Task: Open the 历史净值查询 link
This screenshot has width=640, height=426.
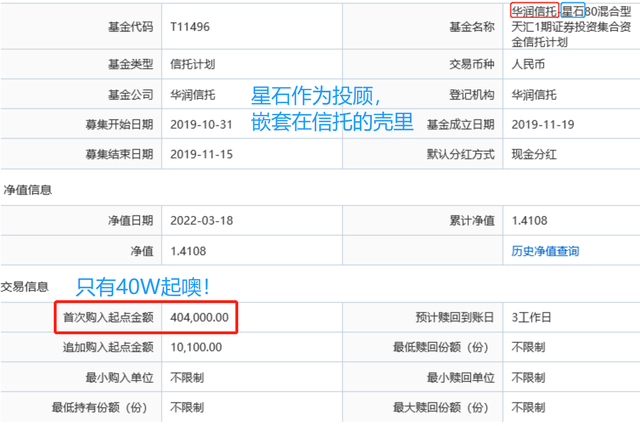Action: [x=545, y=251]
